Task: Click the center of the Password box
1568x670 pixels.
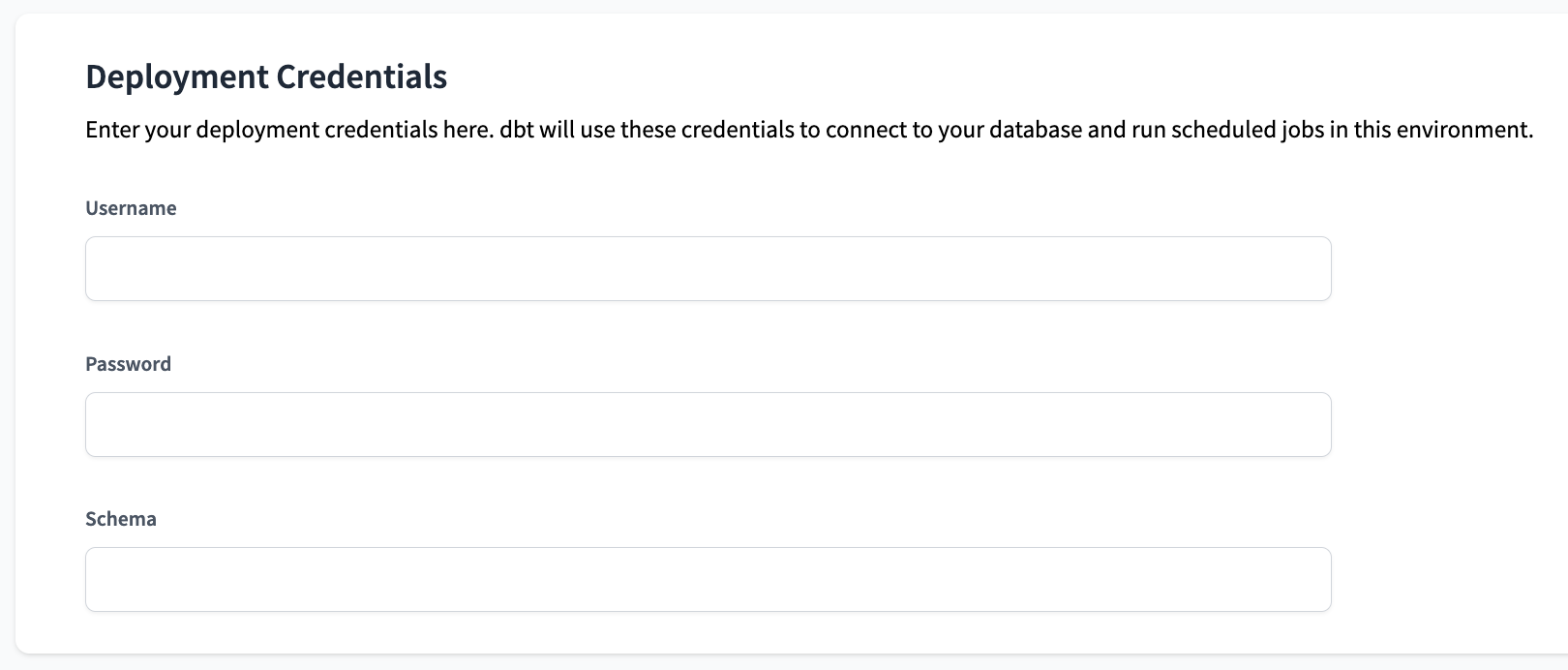Action: (707, 424)
